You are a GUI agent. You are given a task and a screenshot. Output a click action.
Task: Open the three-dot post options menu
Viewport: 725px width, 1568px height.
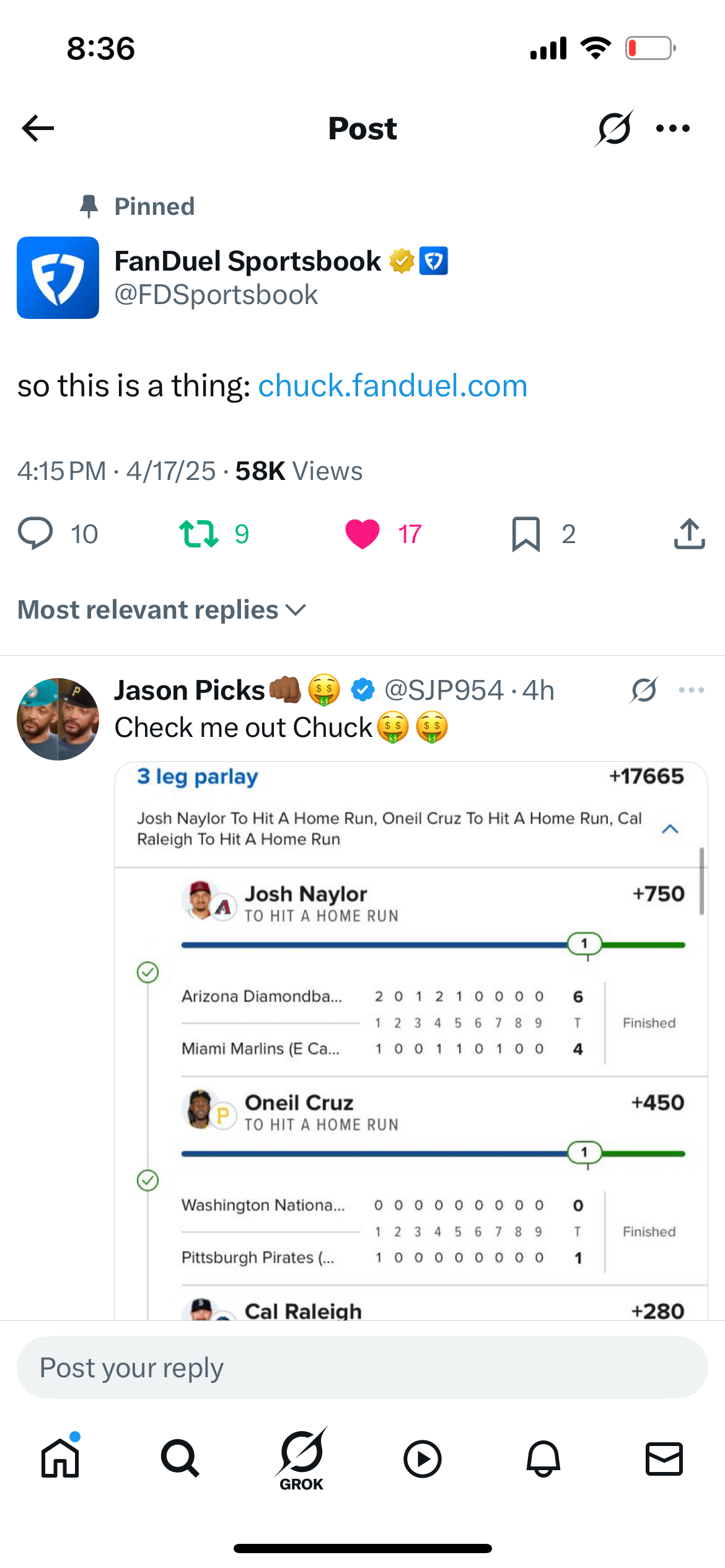coord(672,128)
